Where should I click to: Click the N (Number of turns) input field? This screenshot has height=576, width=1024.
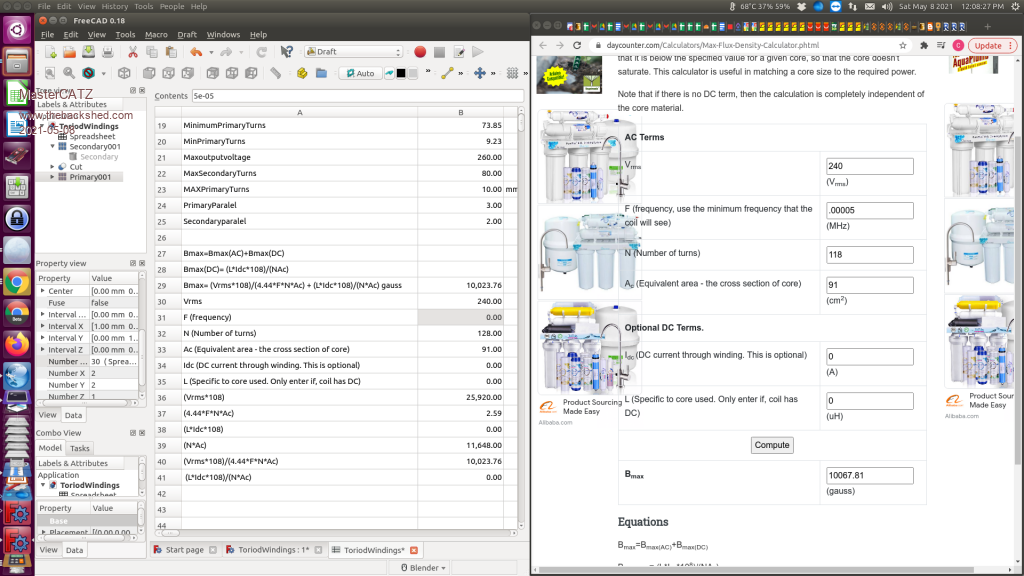tap(869, 255)
